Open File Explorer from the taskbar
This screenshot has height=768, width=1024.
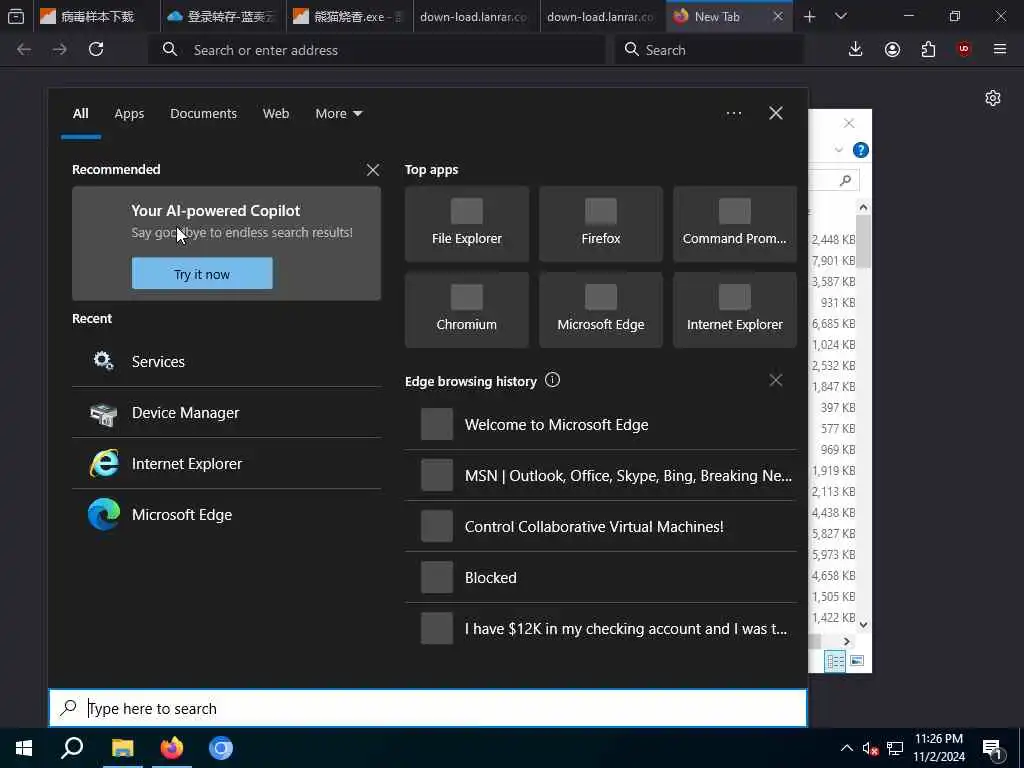(x=122, y=748)
